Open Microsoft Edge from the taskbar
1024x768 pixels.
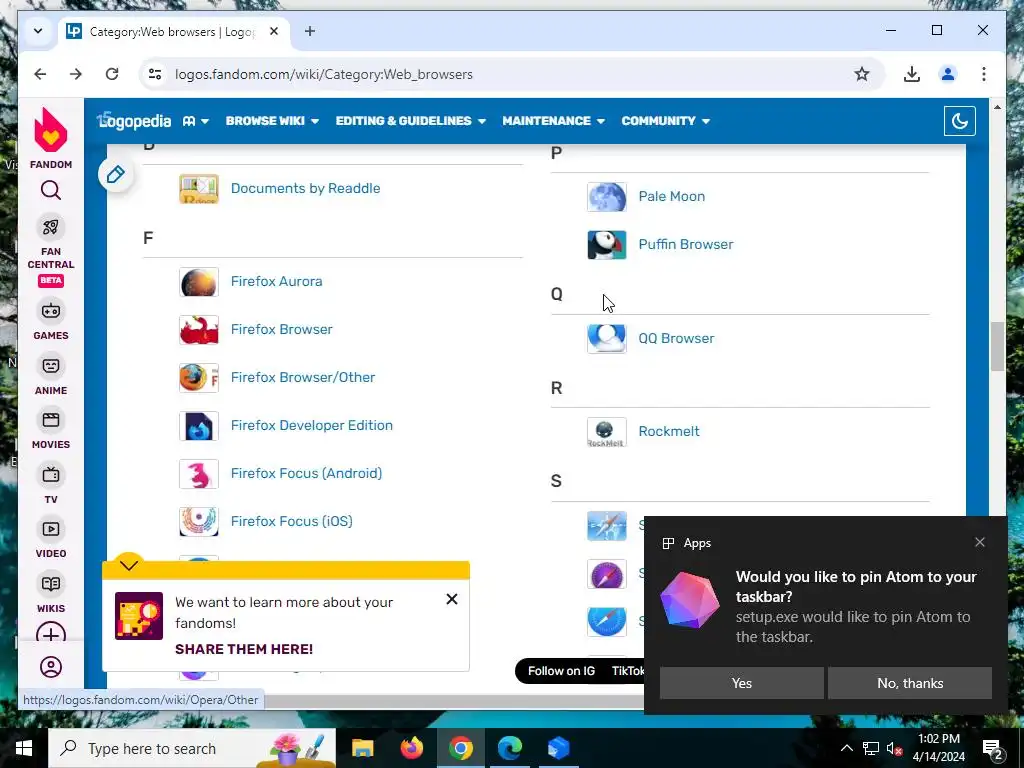click(x=509, y=748)
